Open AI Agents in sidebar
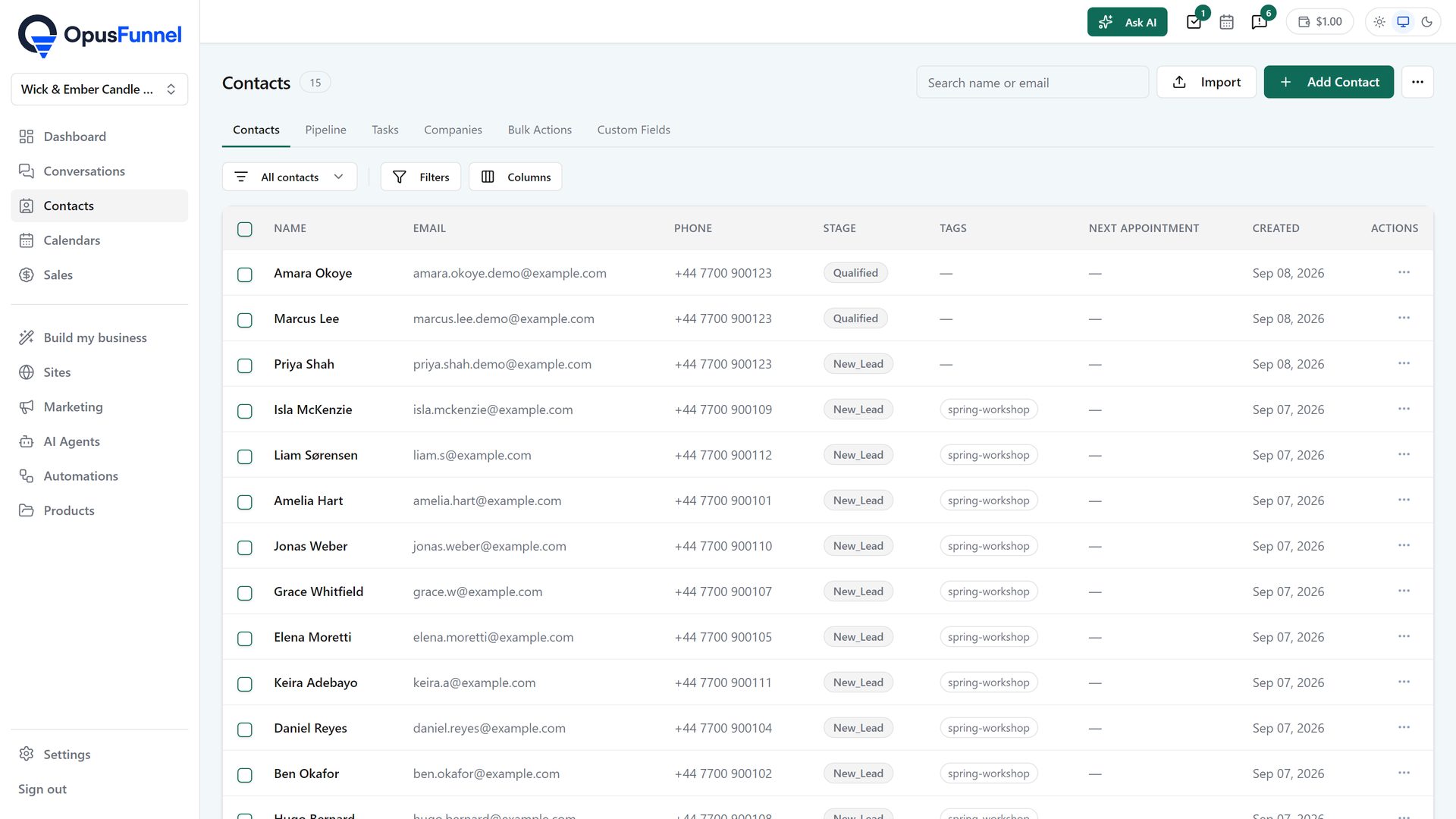This screenshot has width=1456, height=819. coord(99,441)
